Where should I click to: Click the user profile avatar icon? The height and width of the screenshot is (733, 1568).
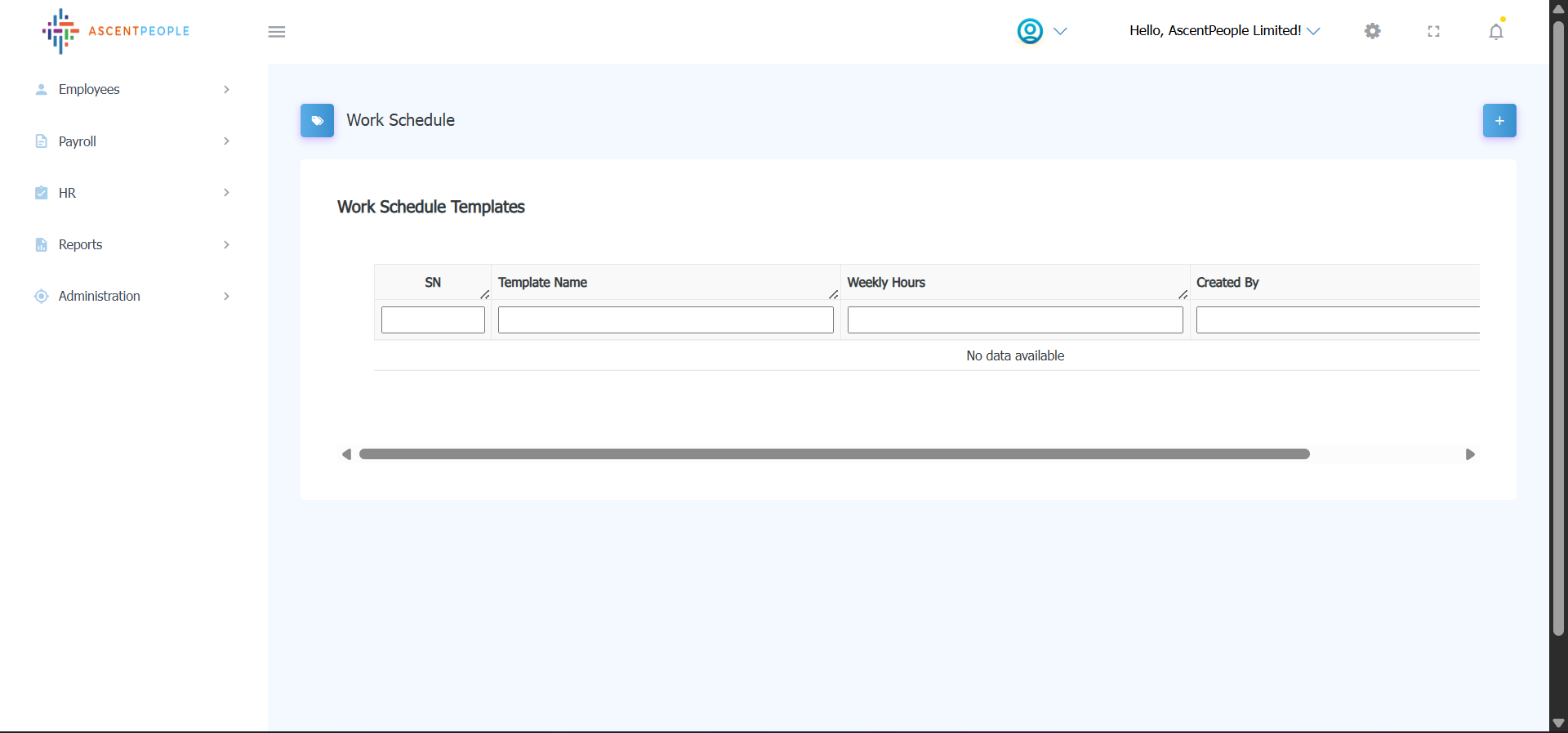coord(1030,31)
